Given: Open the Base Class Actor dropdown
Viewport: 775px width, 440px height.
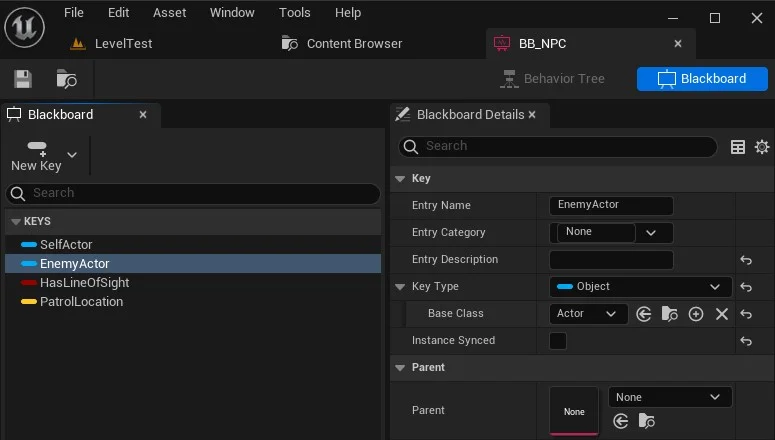Looking at the screenshot, I should tap(588, 313).
